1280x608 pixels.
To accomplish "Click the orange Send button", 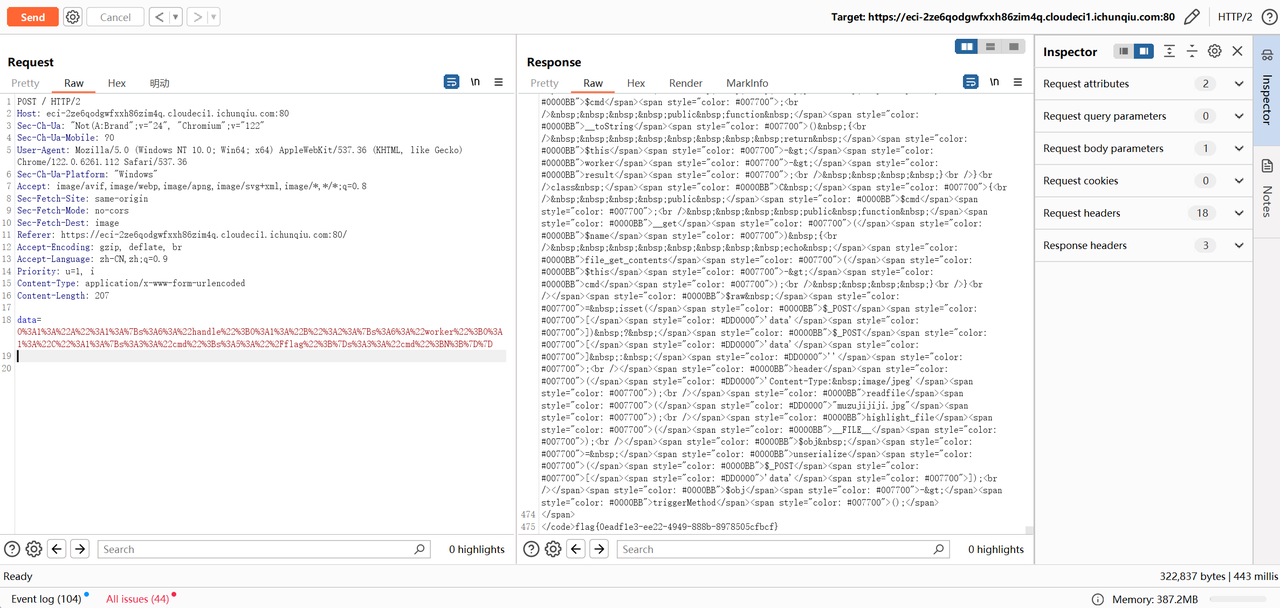I will pos(33,17).
